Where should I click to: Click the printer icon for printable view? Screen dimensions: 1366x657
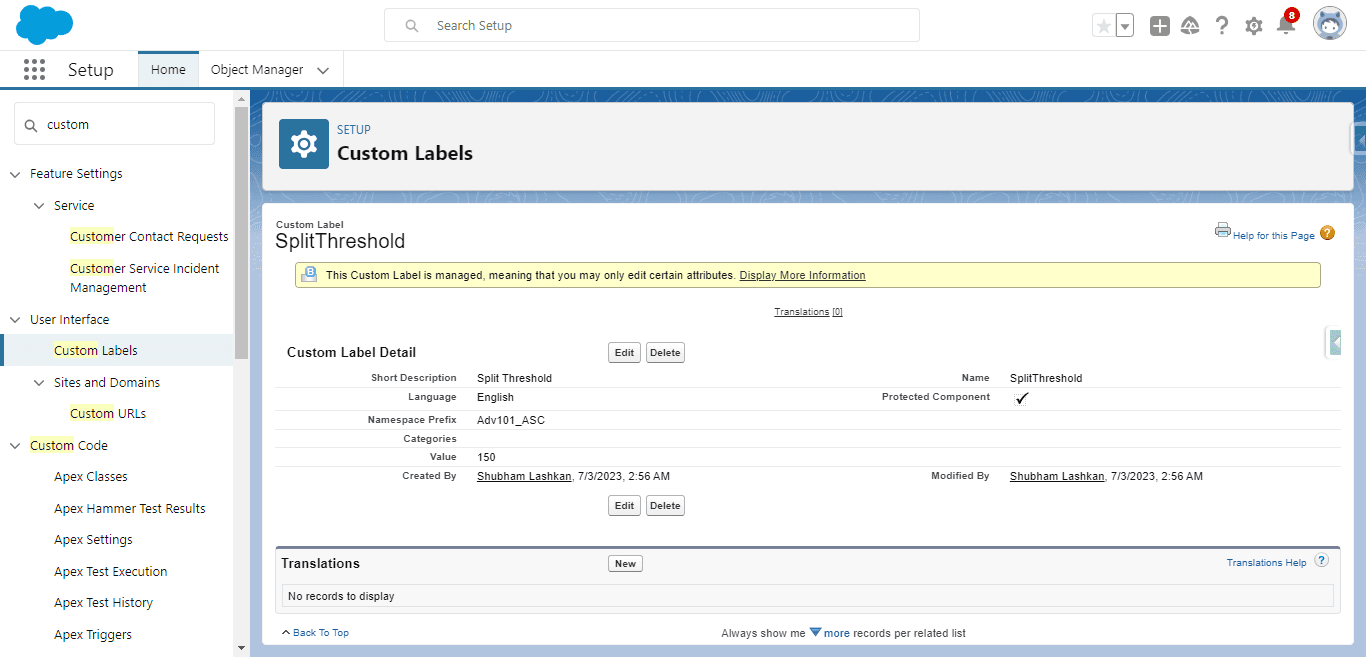point(1222,230)
